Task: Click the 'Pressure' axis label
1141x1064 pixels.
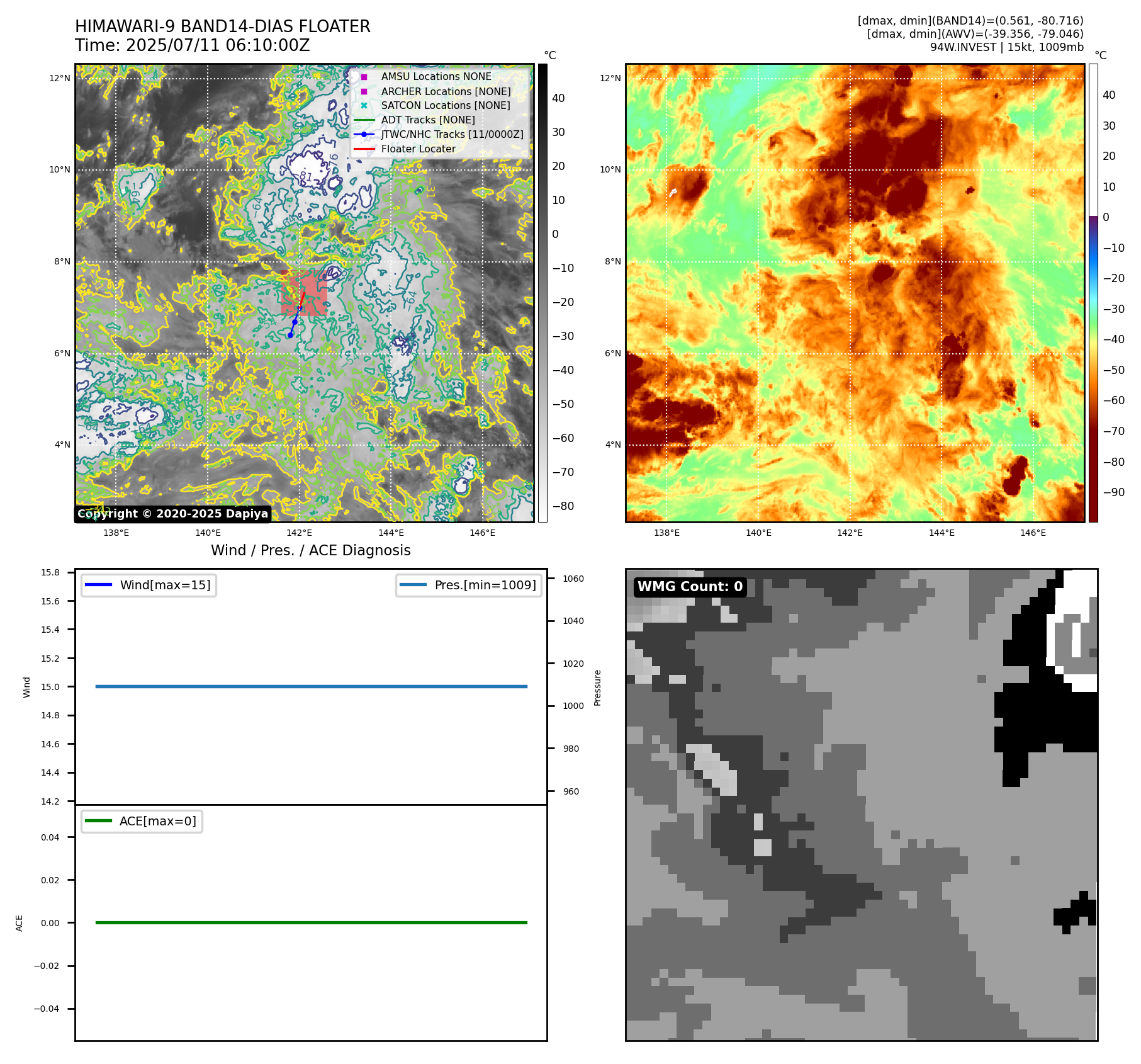Action: point(598,688)
